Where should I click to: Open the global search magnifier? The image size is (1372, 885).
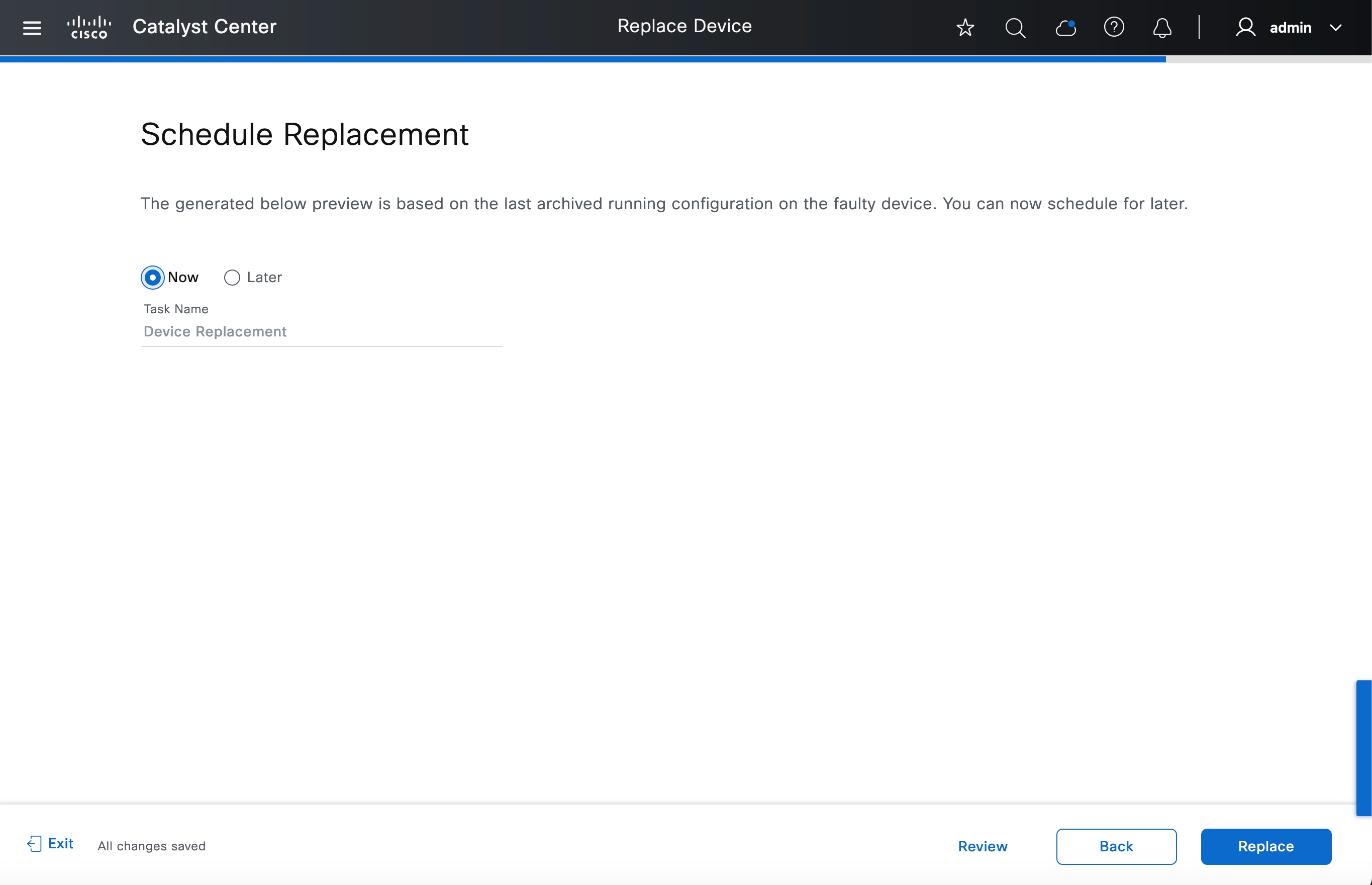pos(1015,28)
